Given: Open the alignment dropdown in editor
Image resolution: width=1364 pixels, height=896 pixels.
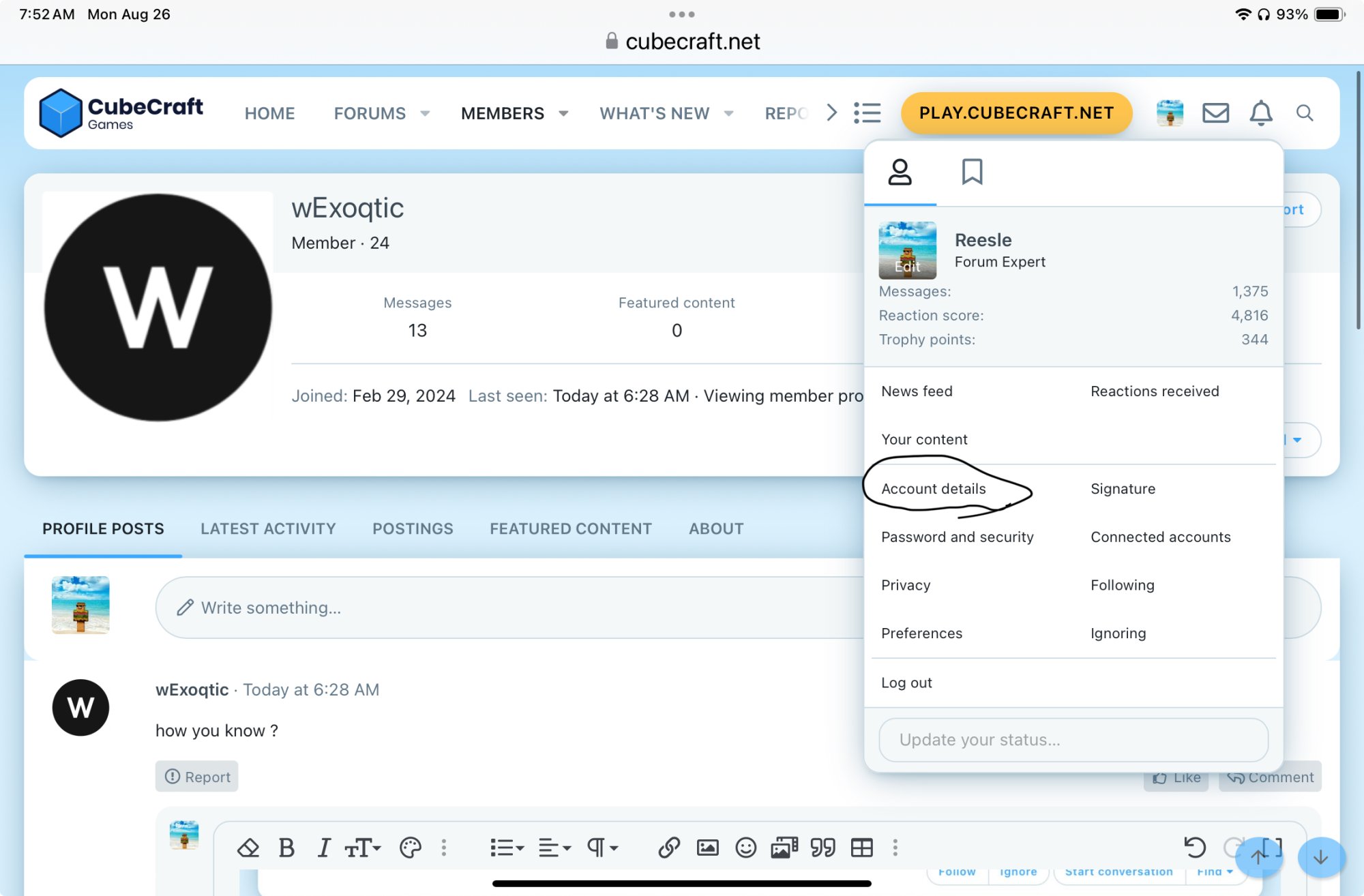Looking at the screenshot, I should click(x=554, y=848).
